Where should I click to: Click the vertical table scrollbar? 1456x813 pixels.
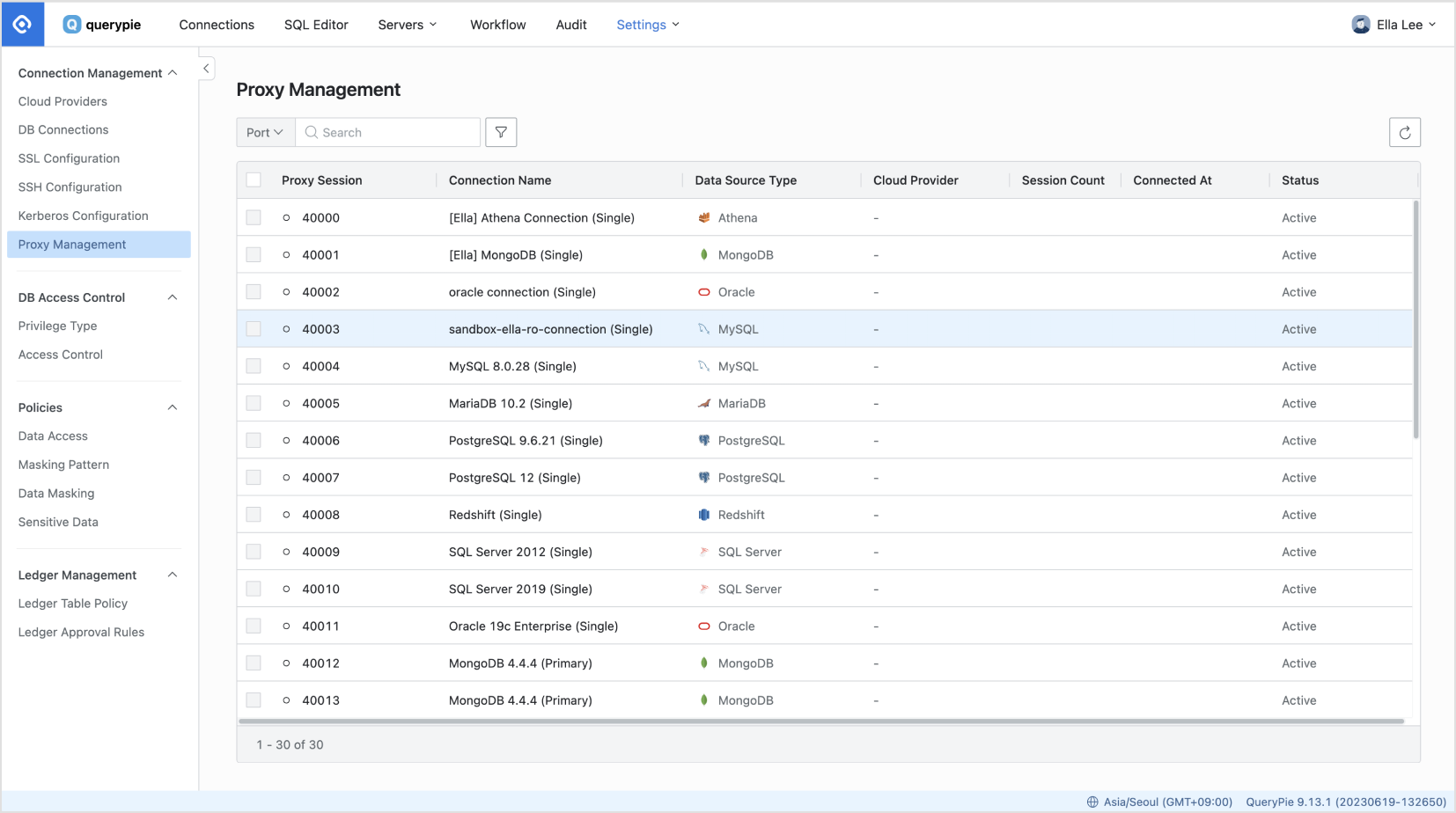[1416, 319]
